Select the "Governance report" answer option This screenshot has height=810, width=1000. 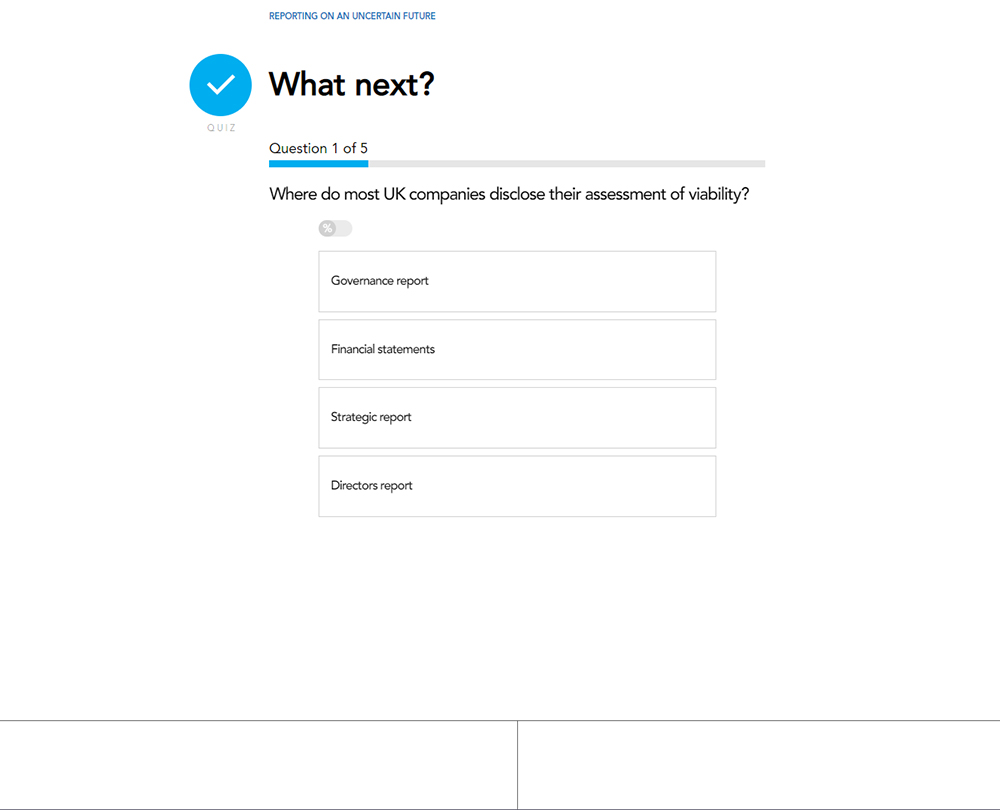tap(517, 281)
